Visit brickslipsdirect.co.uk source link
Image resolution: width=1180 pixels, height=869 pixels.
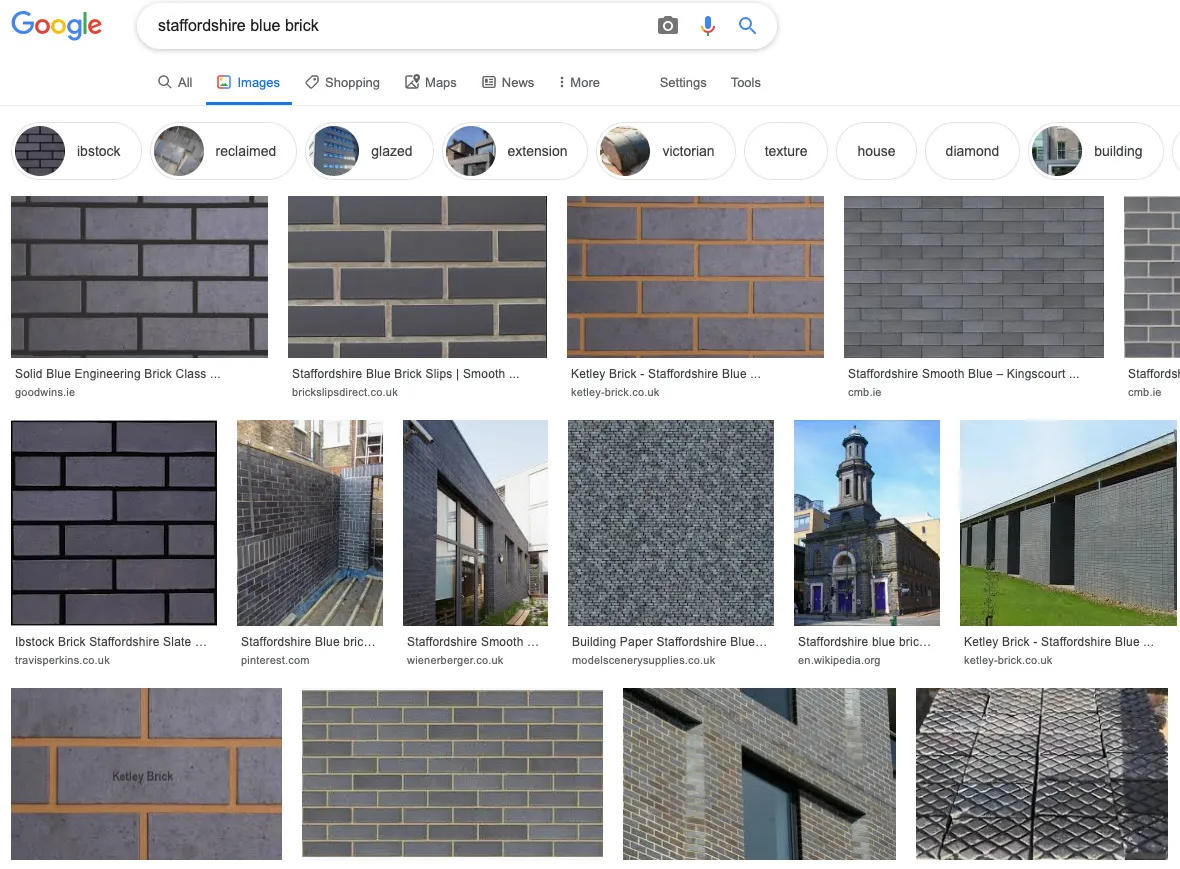345,393
